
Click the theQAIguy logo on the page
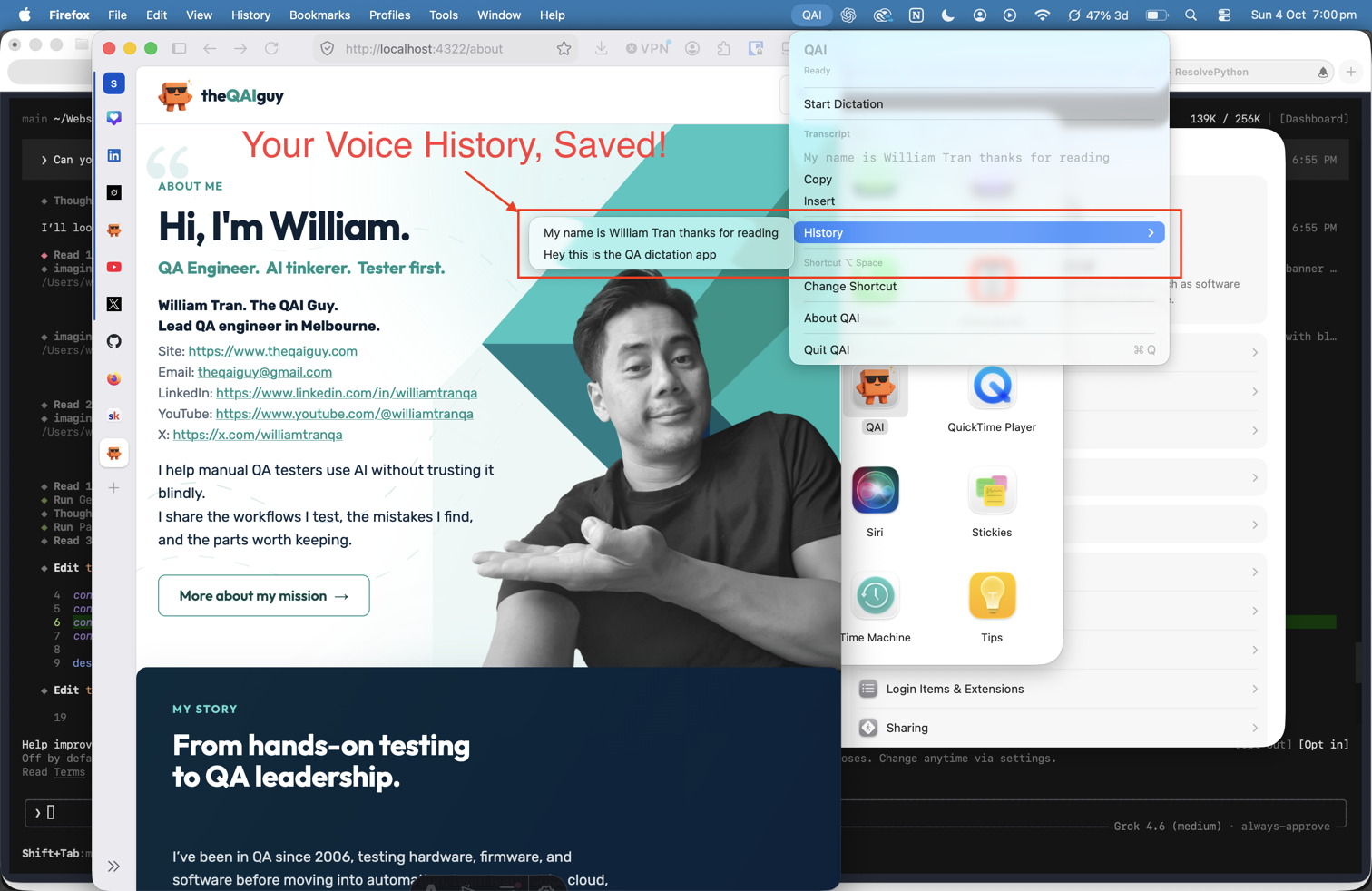pyautogui.click(x=220, y=95)
